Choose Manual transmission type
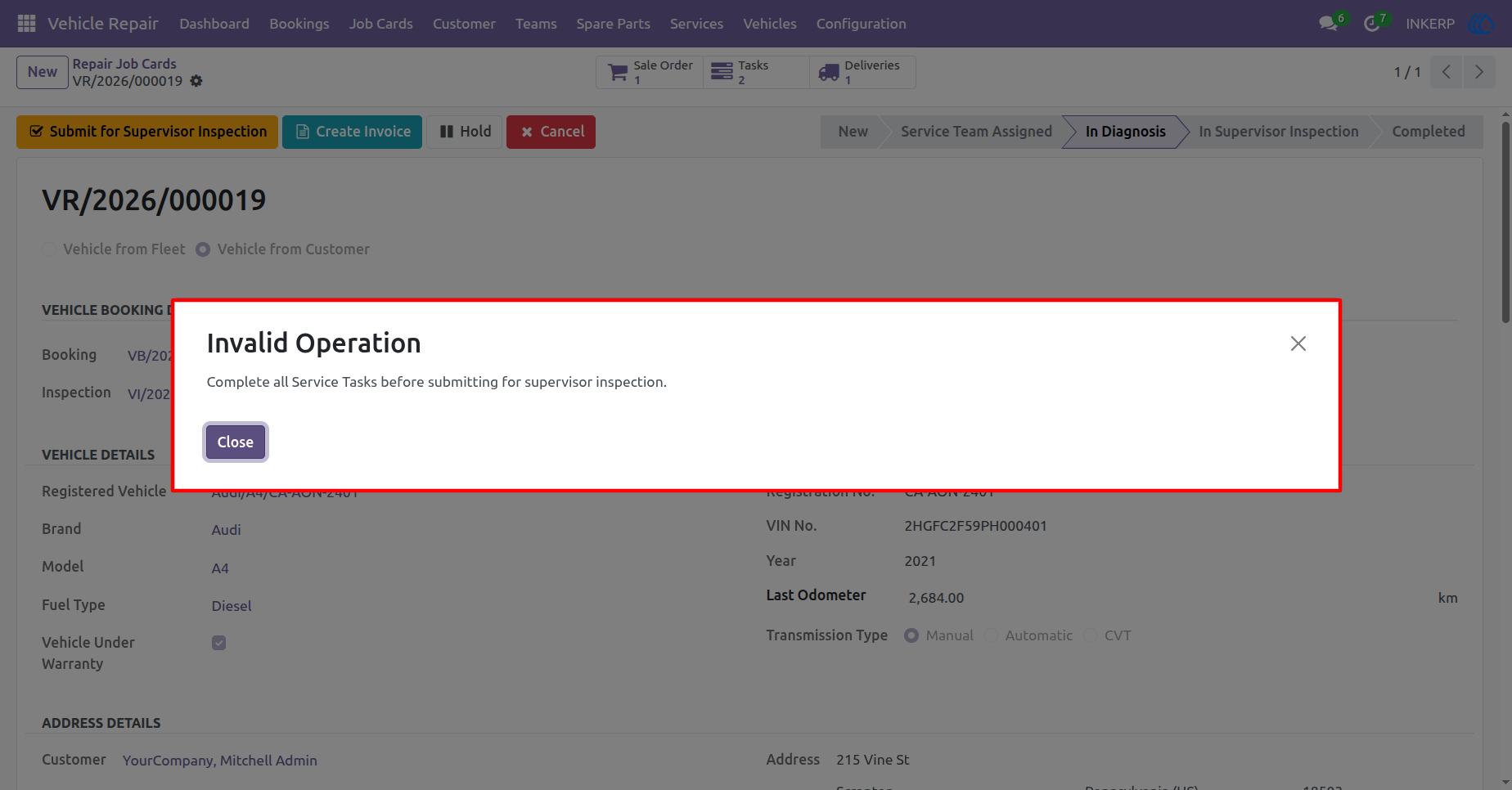Viewport: 1512px width, 790px height. click(911, 635)
